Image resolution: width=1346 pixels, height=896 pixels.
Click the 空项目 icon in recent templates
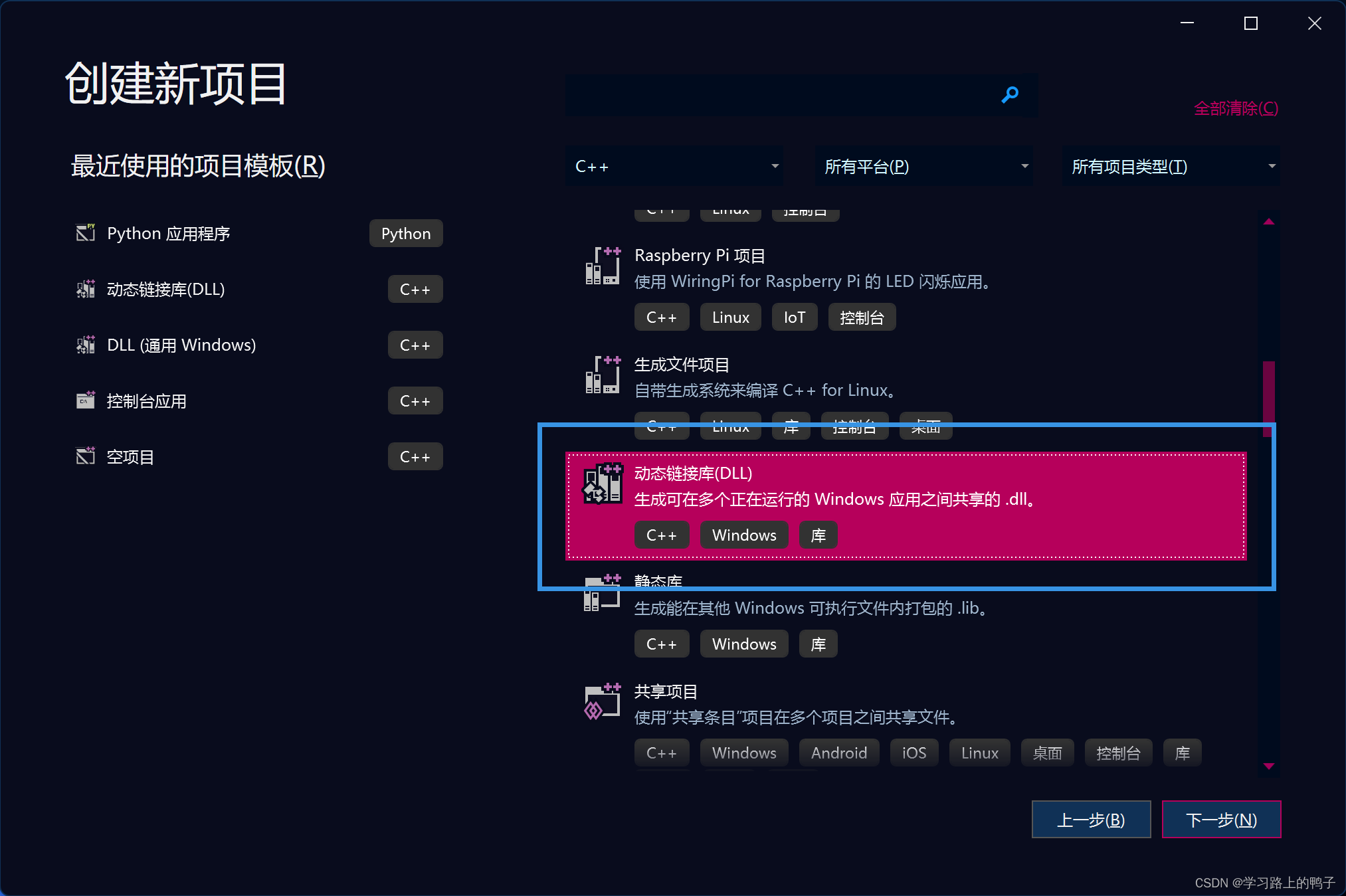(85, 456)
